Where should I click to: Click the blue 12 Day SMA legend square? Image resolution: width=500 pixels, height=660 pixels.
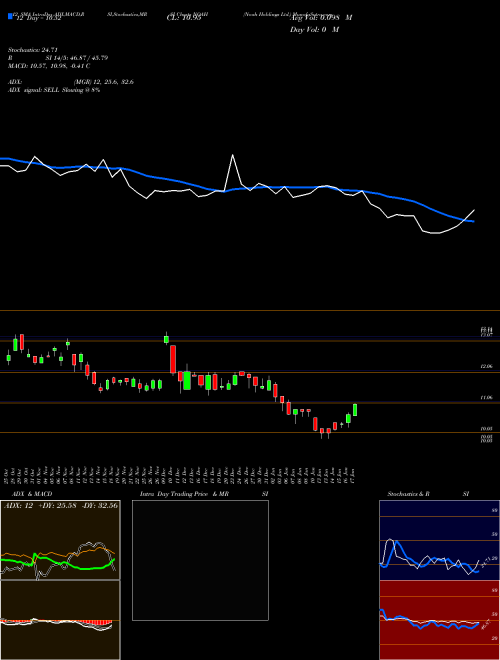click(10, 16)
